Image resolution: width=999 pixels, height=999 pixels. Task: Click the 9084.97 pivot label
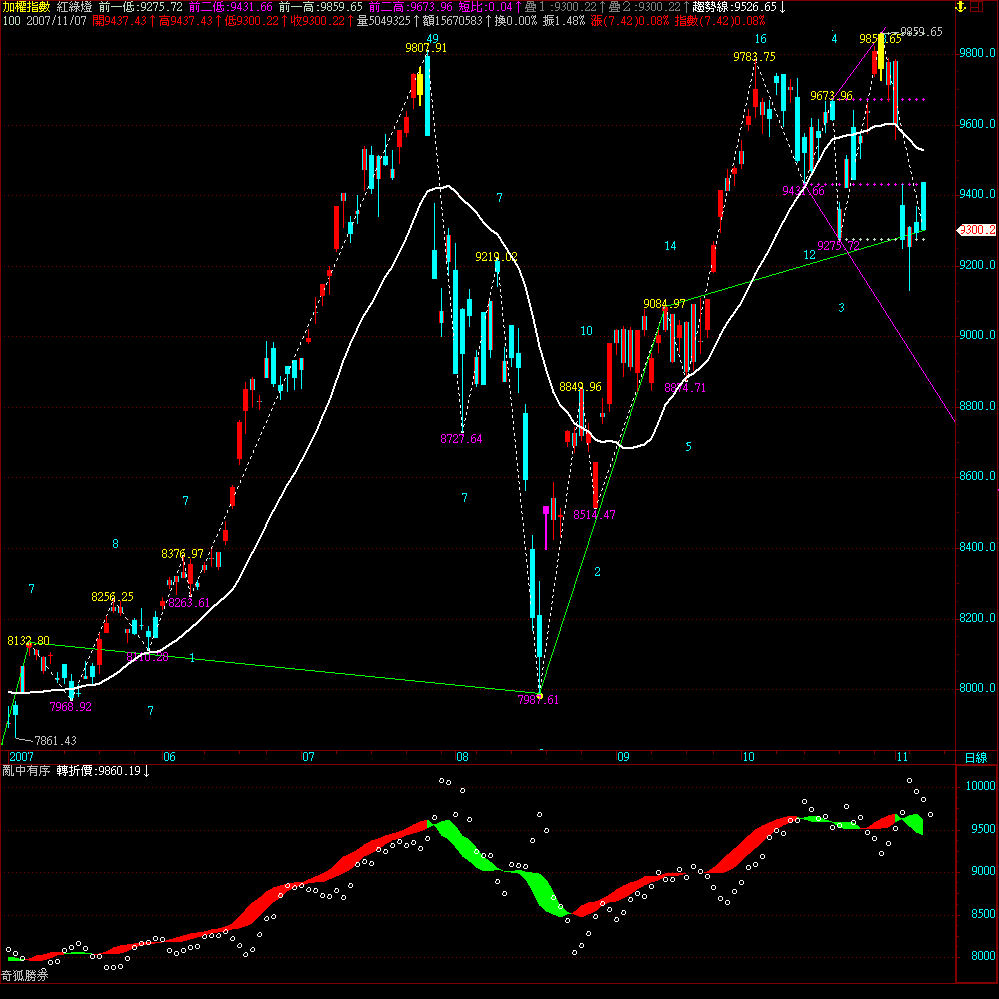point(664,303)
